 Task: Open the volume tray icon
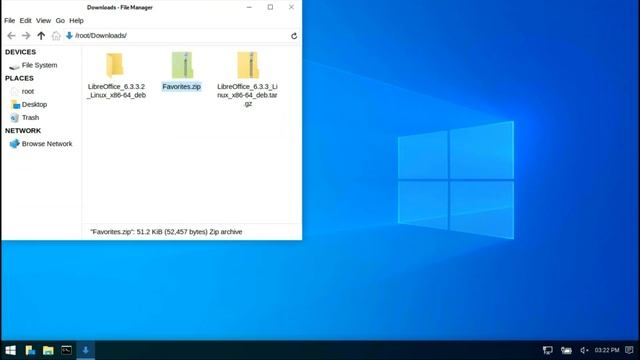point(584,350)
